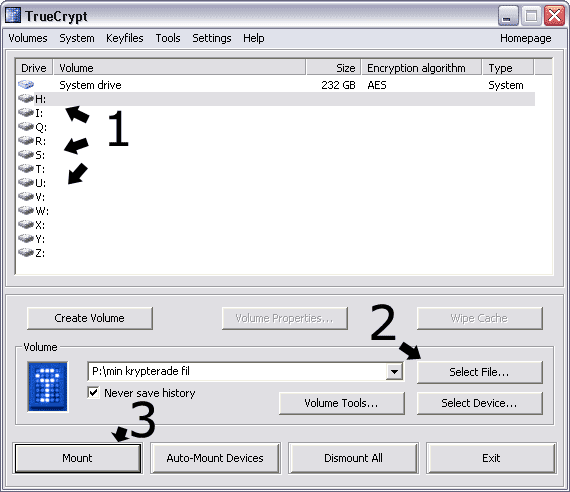This screenshot has height=492, width=570.
Task: Click the blue TrueCrypt volume logo
Action: point(48,387)
